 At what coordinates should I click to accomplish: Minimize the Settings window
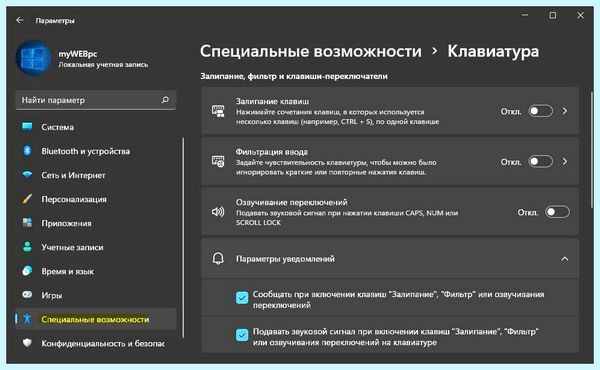525,15
